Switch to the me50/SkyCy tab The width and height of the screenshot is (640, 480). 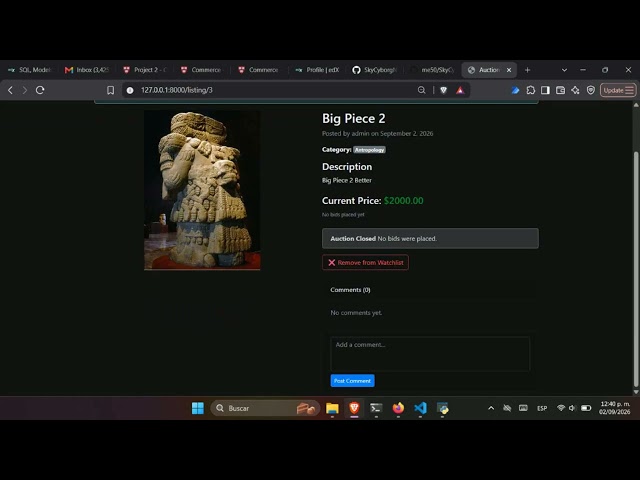tap(433, 70)
